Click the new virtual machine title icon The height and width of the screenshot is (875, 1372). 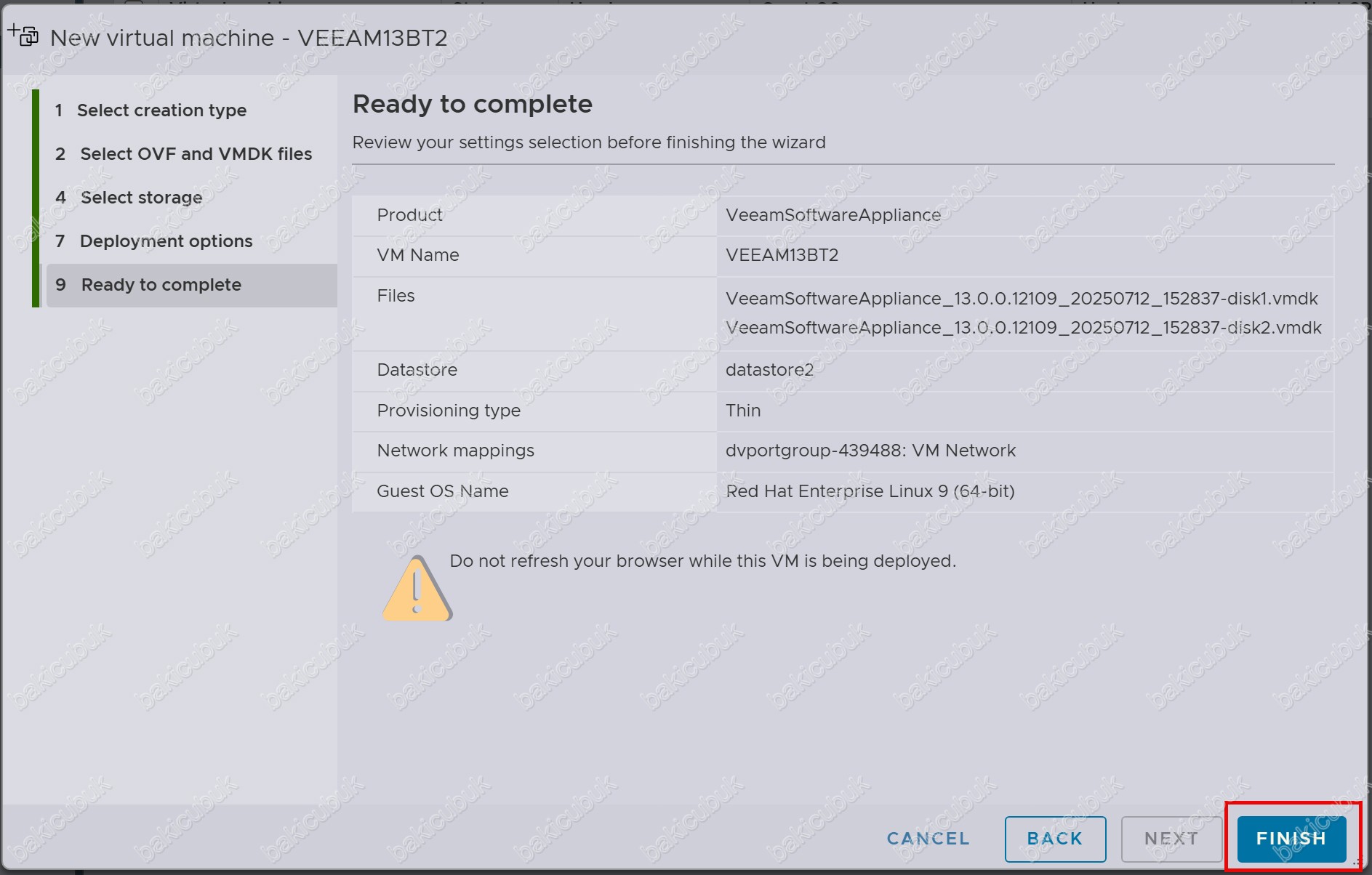[x=23, y=34]
